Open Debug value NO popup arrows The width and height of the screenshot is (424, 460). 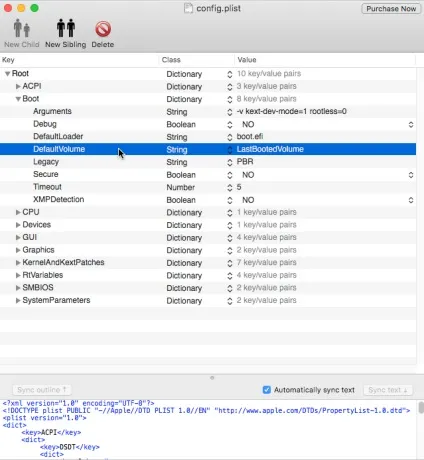pos(411,125)
